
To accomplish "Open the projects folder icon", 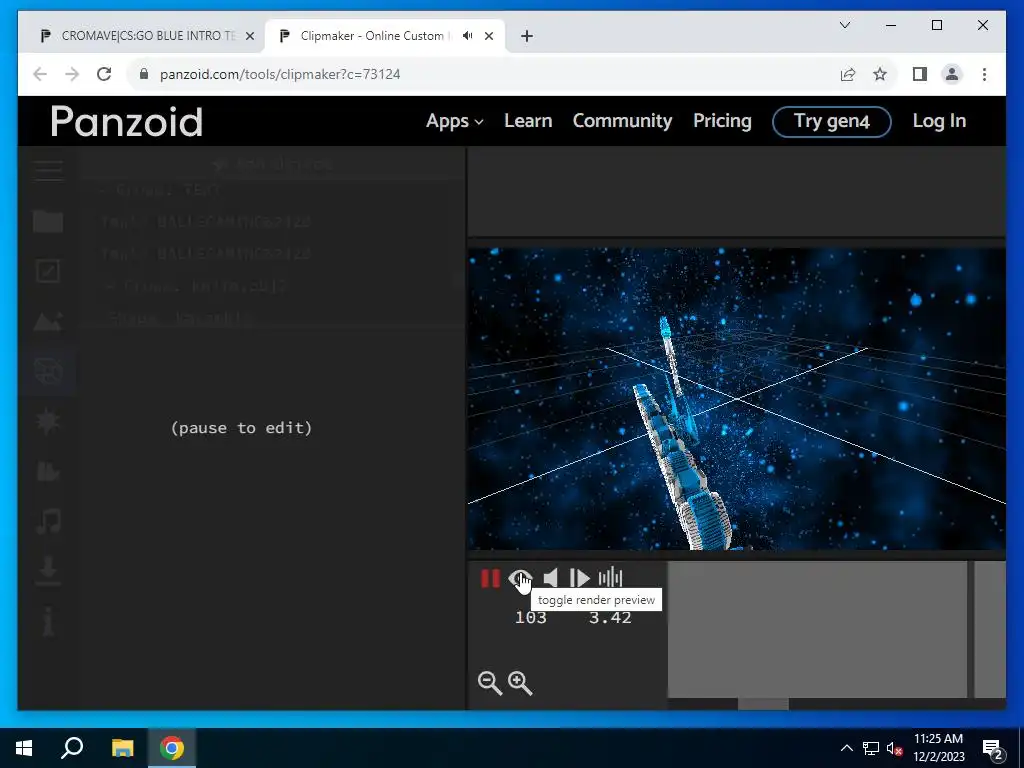I will click(48, 221).
